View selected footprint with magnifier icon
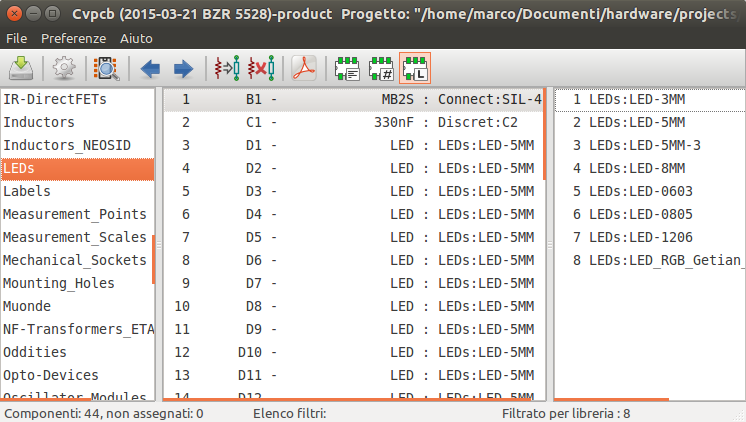The height and width of the screenshot is (422, 746). point(107,69)
